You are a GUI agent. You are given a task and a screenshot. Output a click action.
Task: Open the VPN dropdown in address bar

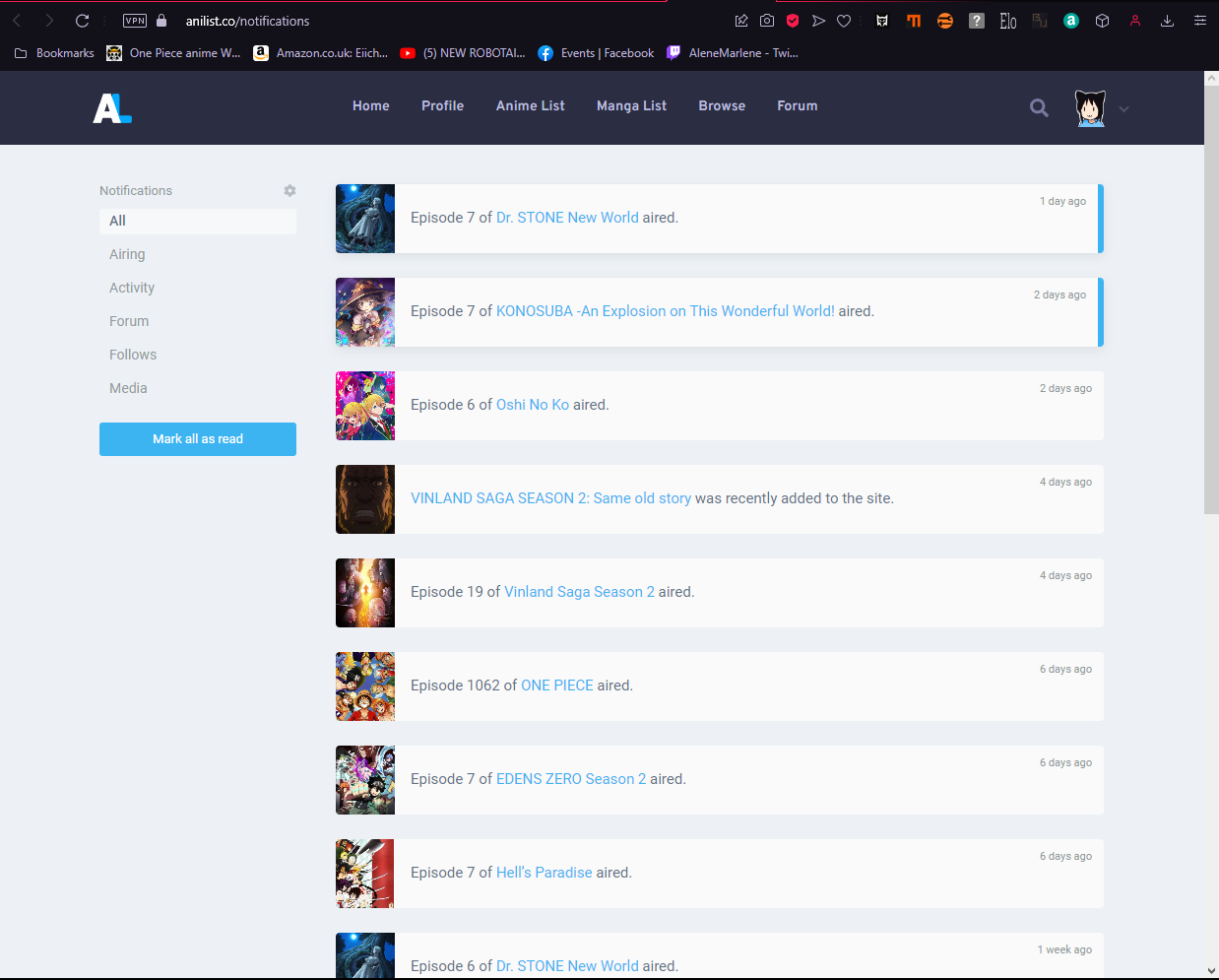click(134, 20)
